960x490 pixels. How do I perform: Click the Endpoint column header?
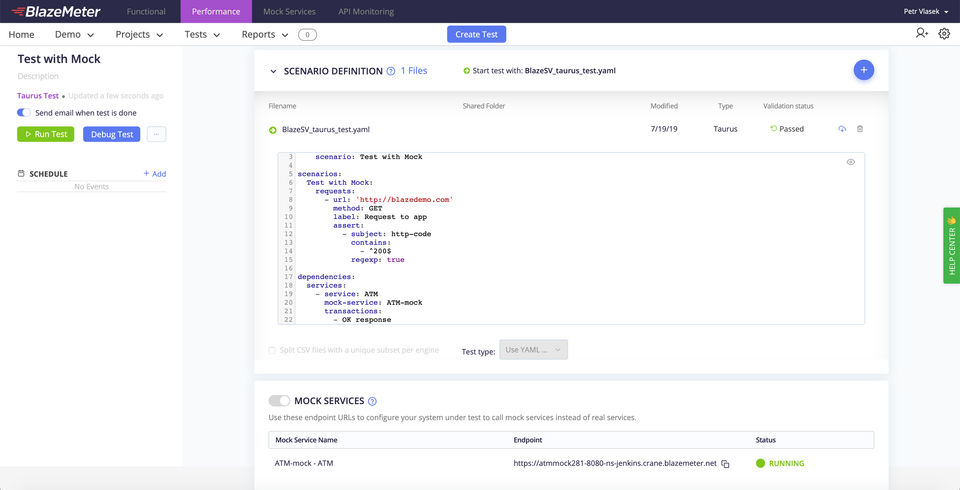pyautogui.click(x=528, y=440)
